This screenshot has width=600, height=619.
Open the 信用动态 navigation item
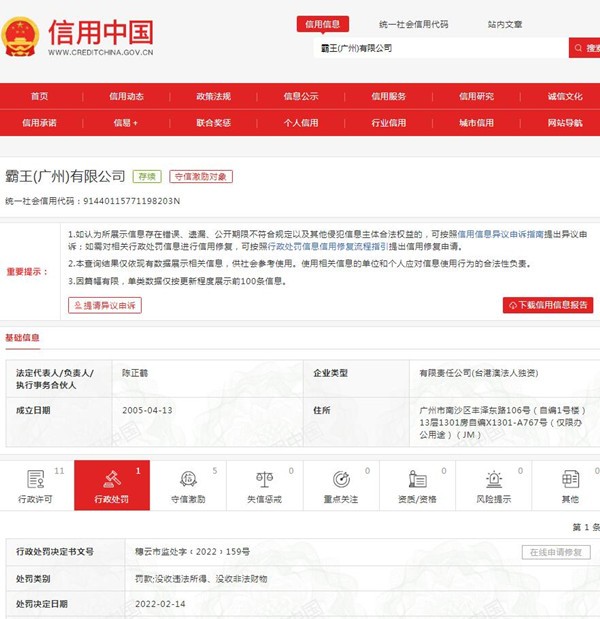[x=126, y=96]
